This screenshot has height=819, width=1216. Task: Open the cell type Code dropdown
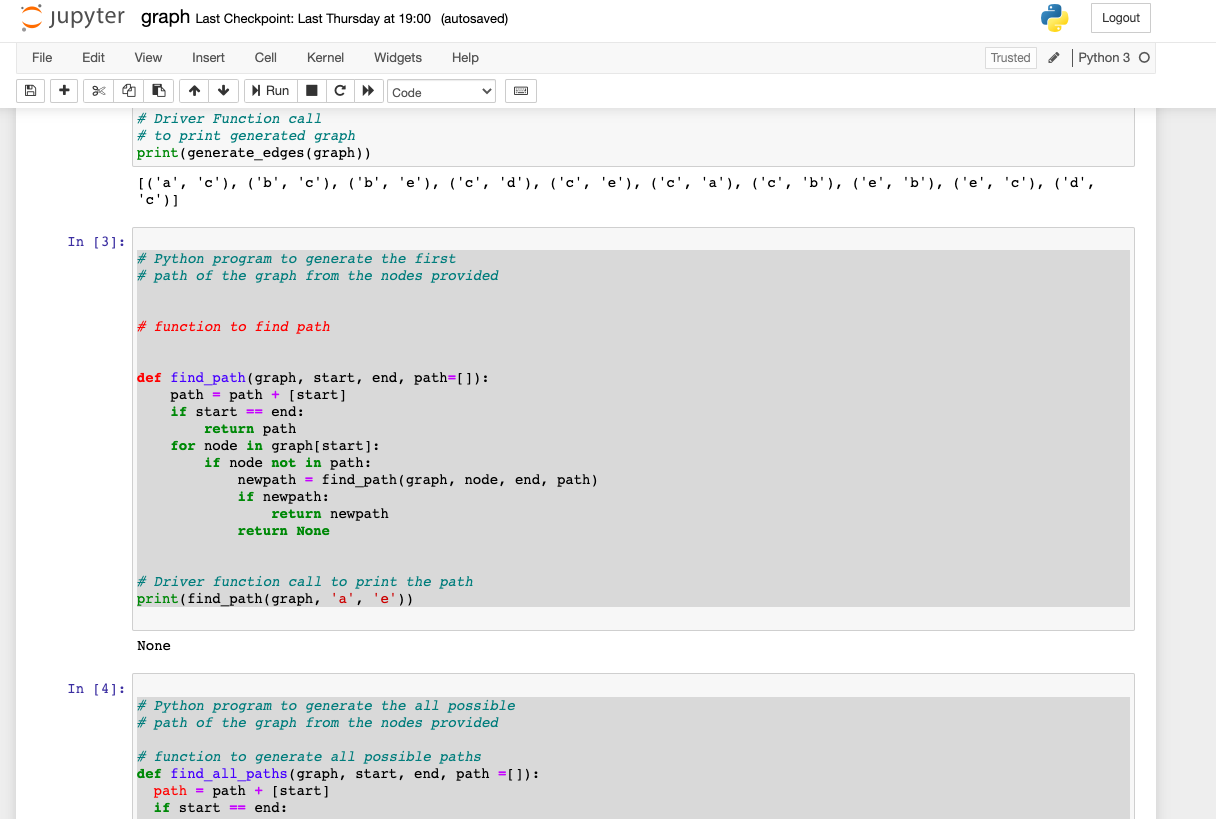point(441,91)
